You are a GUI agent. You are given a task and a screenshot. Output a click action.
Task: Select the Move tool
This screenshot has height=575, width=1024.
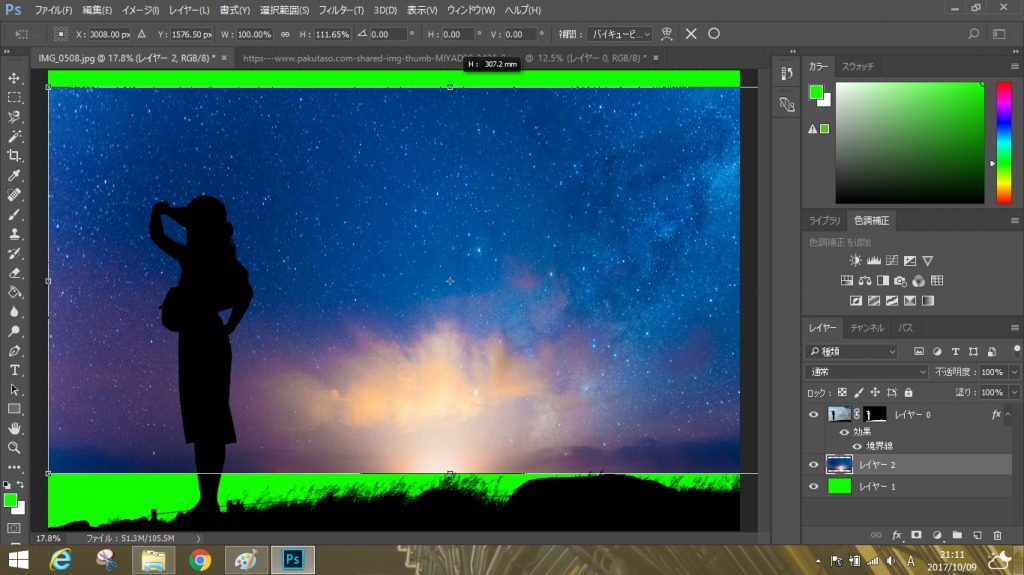[14, 78]
